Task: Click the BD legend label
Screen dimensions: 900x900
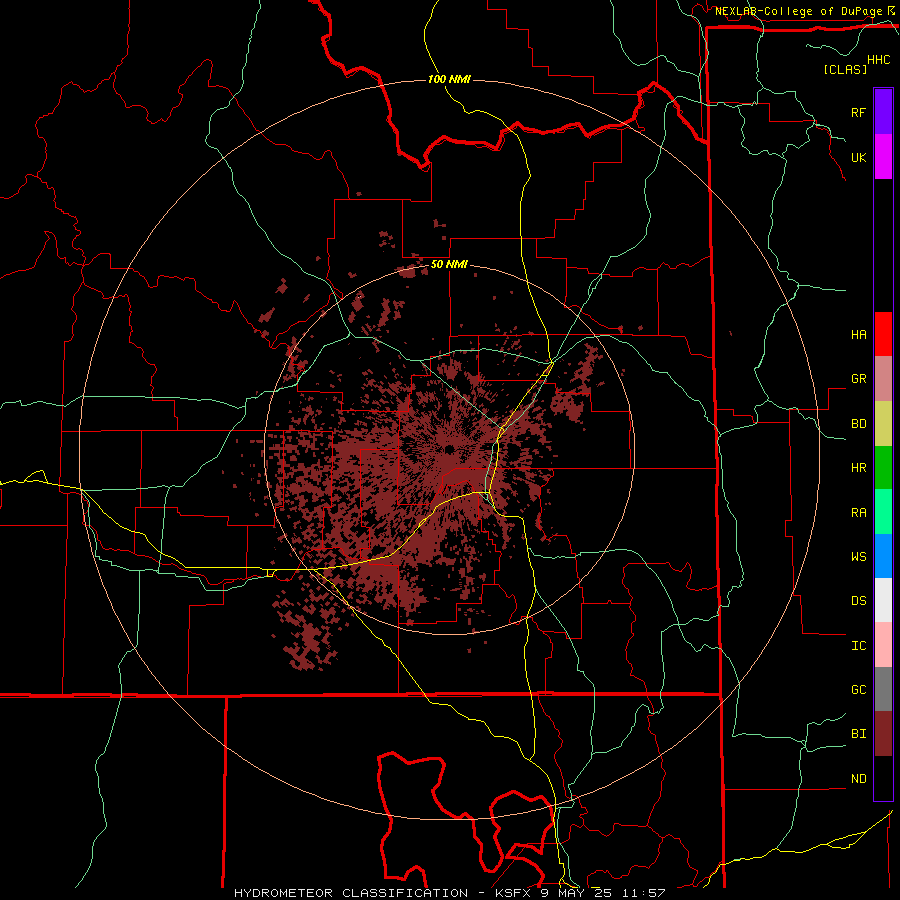Action: [858, 424]
